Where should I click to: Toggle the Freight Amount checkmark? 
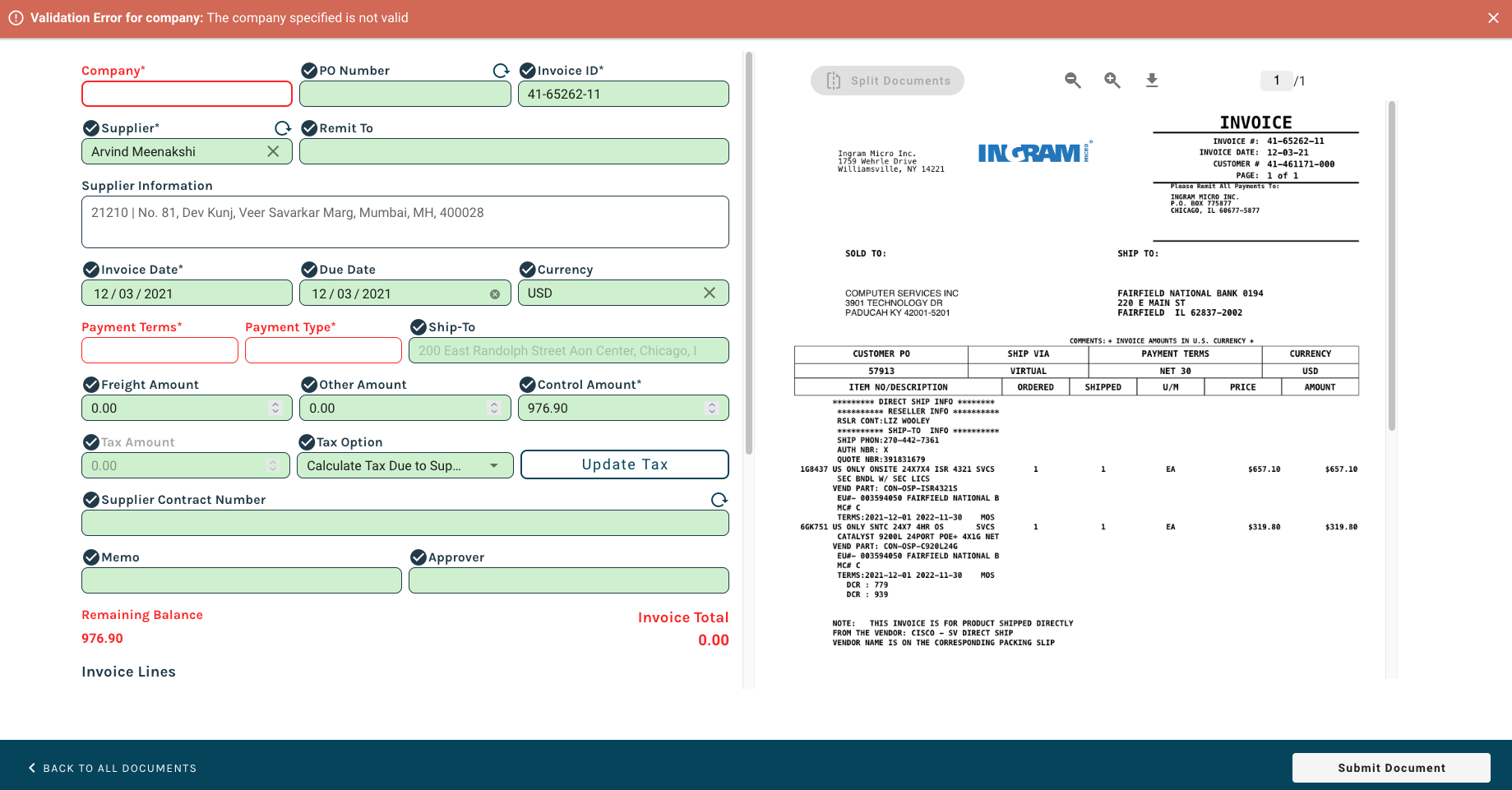click(x=91, y=385)
